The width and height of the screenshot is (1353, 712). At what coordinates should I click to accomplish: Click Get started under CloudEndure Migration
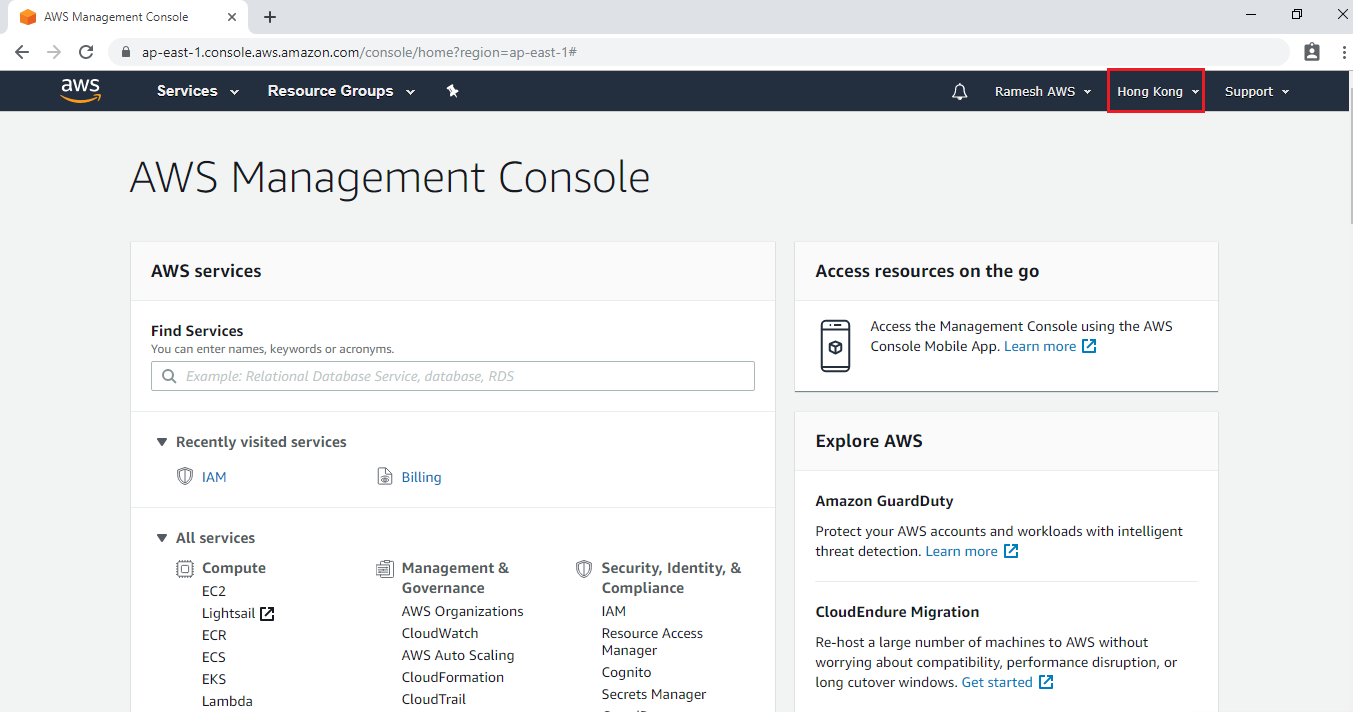click(997, 682)
